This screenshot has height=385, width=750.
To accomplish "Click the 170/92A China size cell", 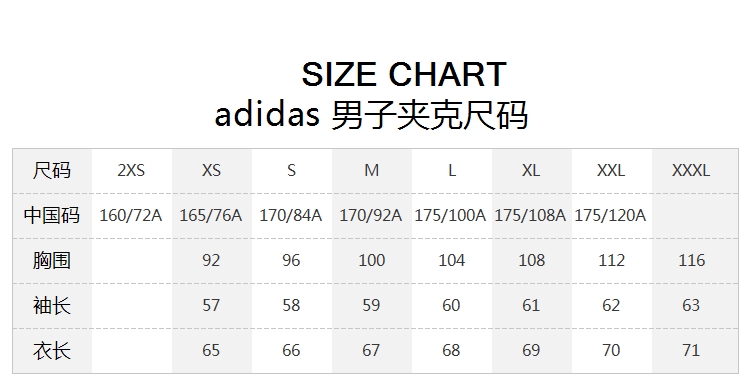I will click(371, 215).
